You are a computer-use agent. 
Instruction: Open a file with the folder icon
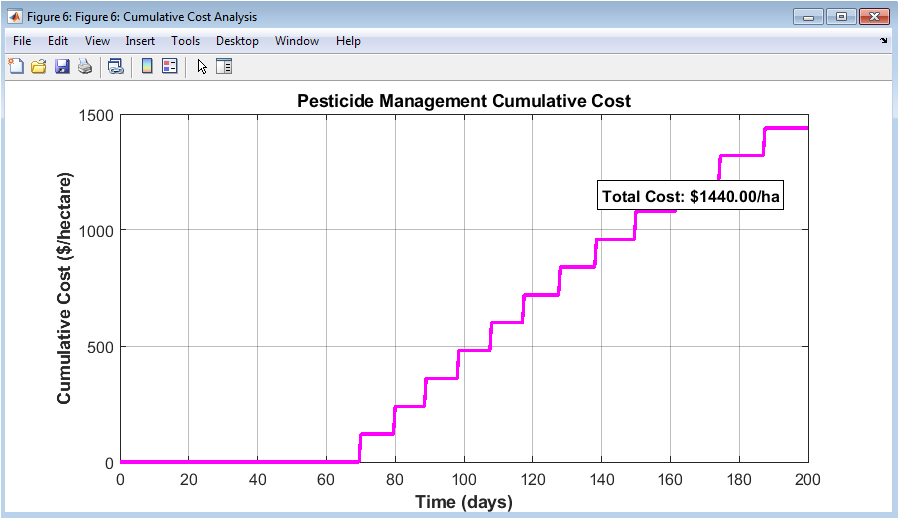(x=38, y=67)
